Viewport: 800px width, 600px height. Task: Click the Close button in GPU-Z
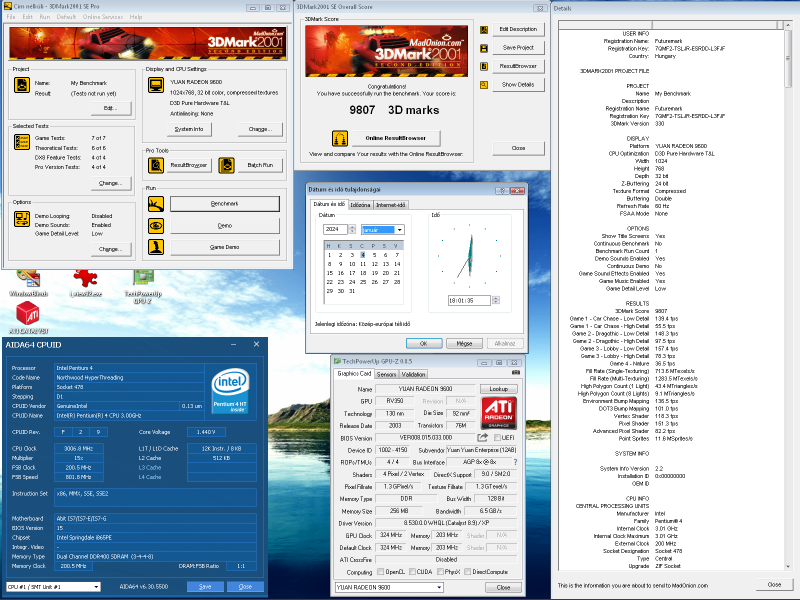tap(503, 588)
